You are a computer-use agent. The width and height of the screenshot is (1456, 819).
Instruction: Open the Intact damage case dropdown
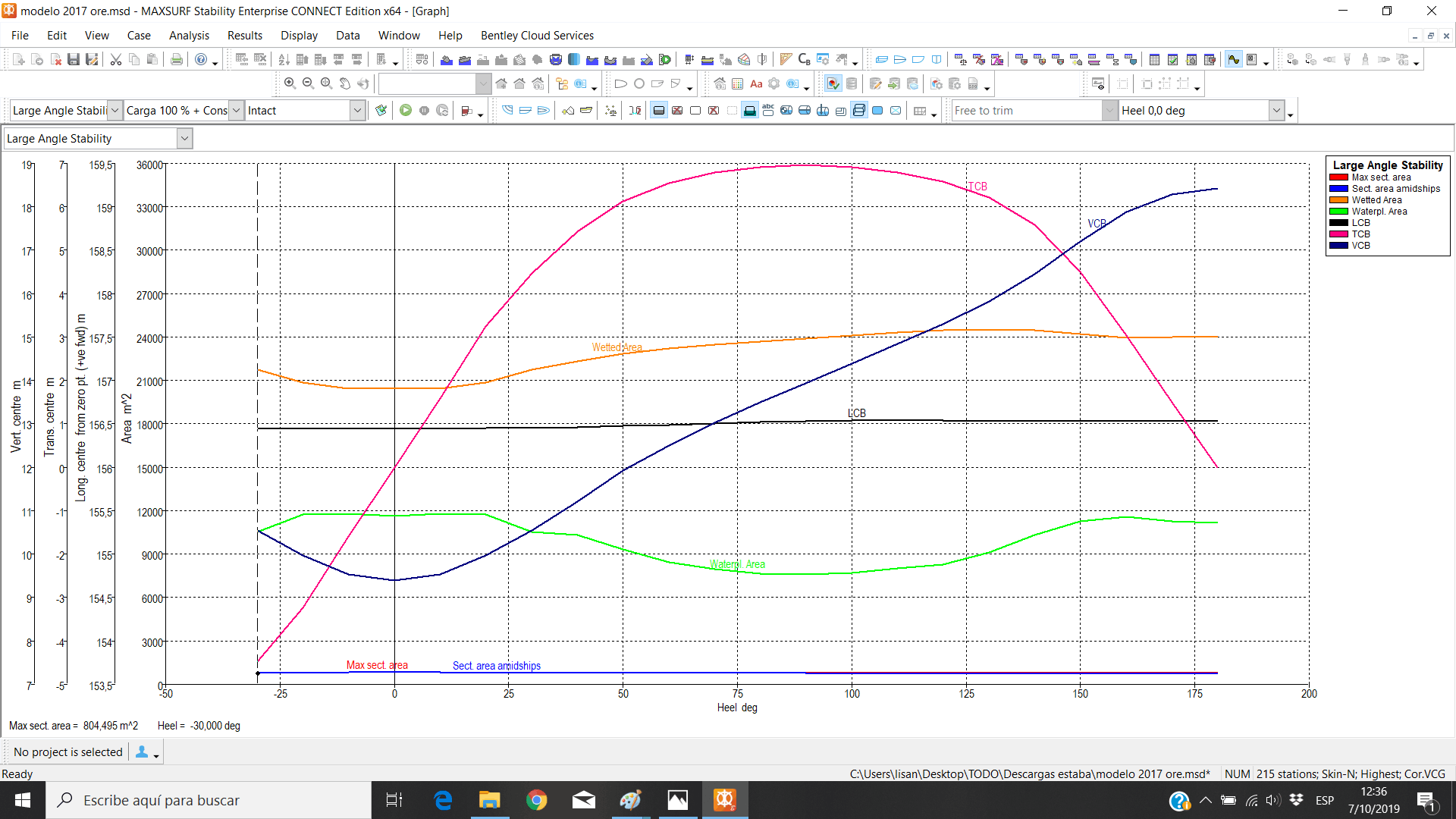click(x=357, y=111)
